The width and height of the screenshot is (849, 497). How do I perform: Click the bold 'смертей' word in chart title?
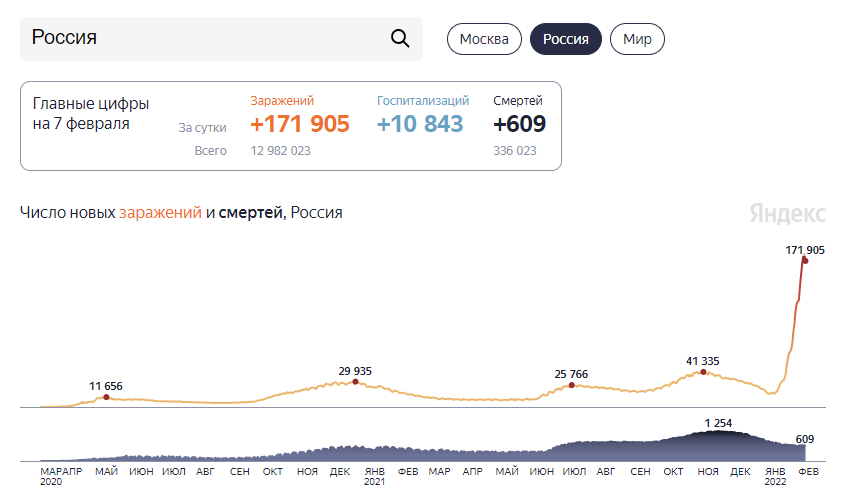[x=251, y=213]
